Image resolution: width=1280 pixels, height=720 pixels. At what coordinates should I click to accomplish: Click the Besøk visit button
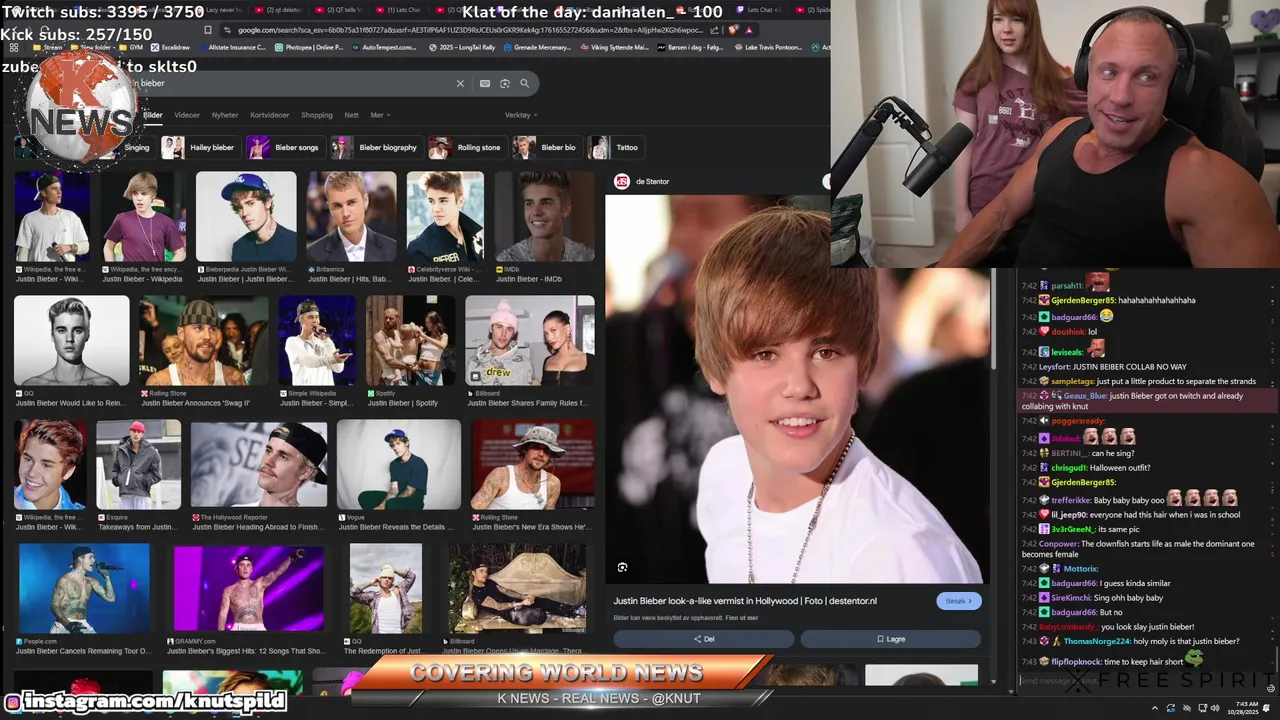(x=958, y=601)
